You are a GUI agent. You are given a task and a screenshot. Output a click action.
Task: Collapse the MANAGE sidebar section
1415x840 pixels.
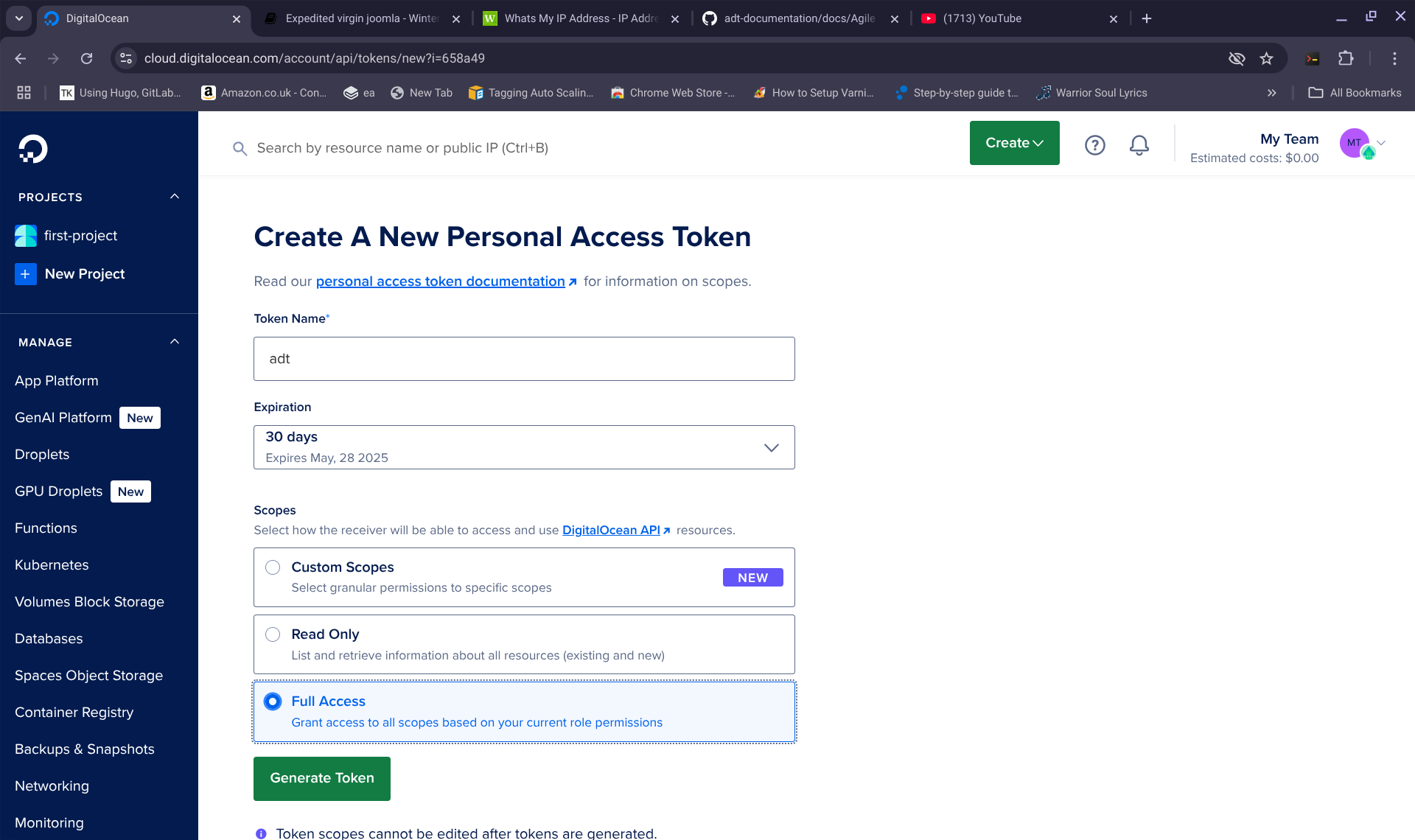point(175,342)
